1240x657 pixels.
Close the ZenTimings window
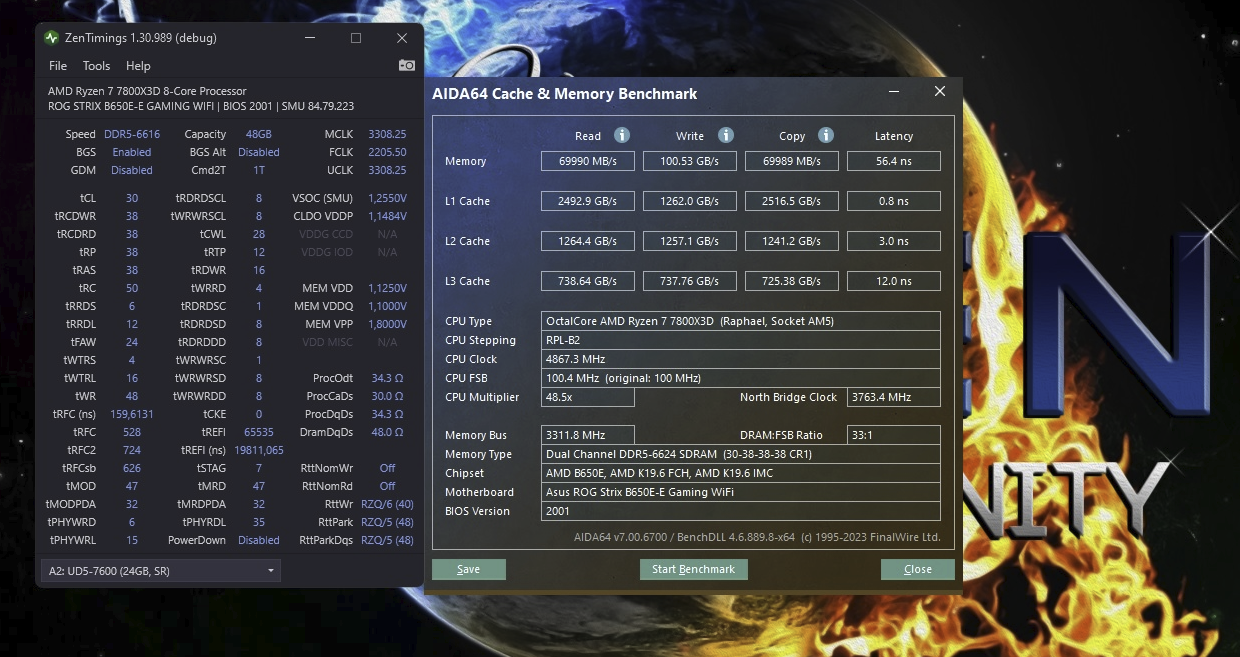click(x=401, y=38)
